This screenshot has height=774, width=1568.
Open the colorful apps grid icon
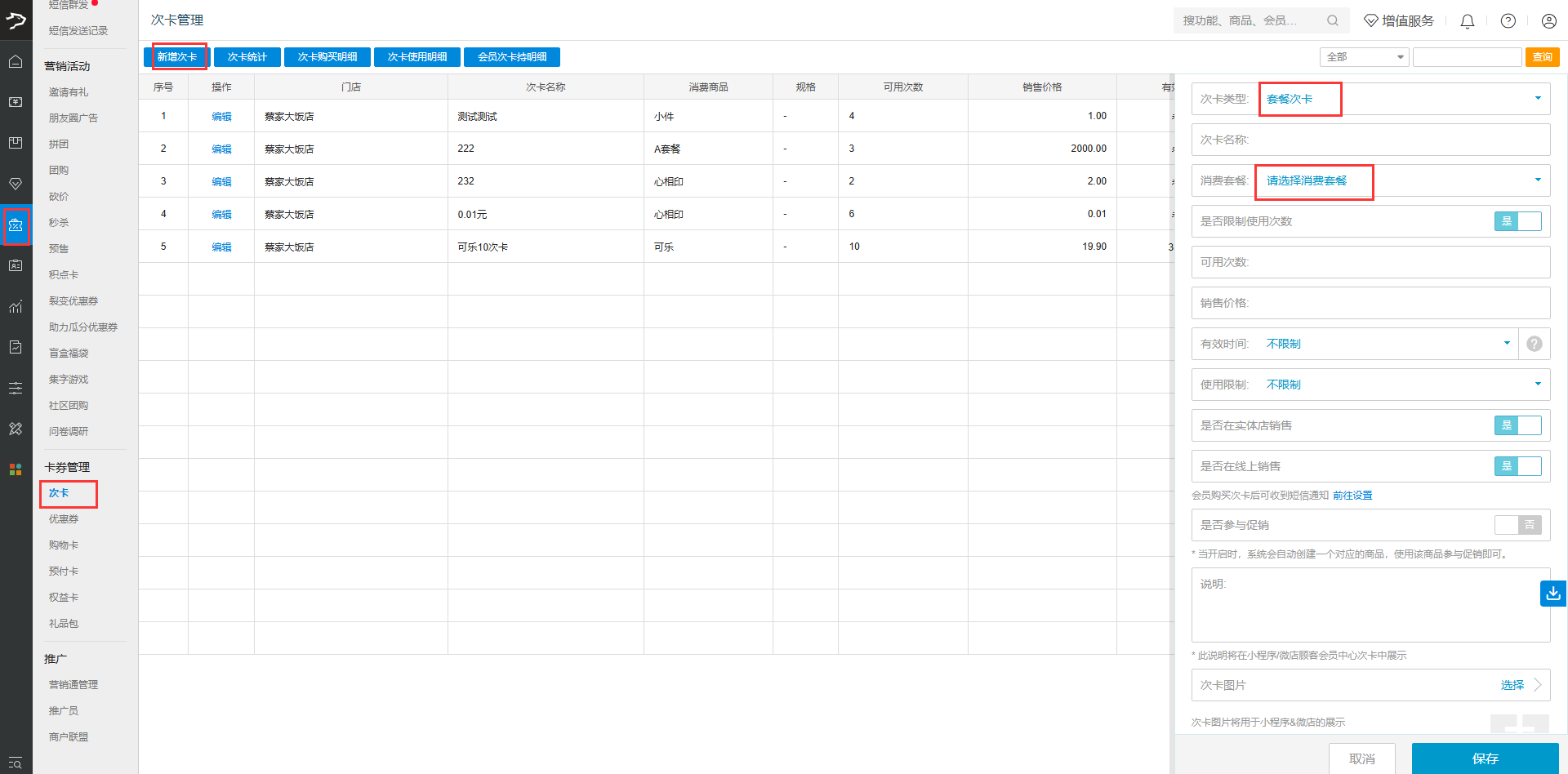click(x=16, y=469)
